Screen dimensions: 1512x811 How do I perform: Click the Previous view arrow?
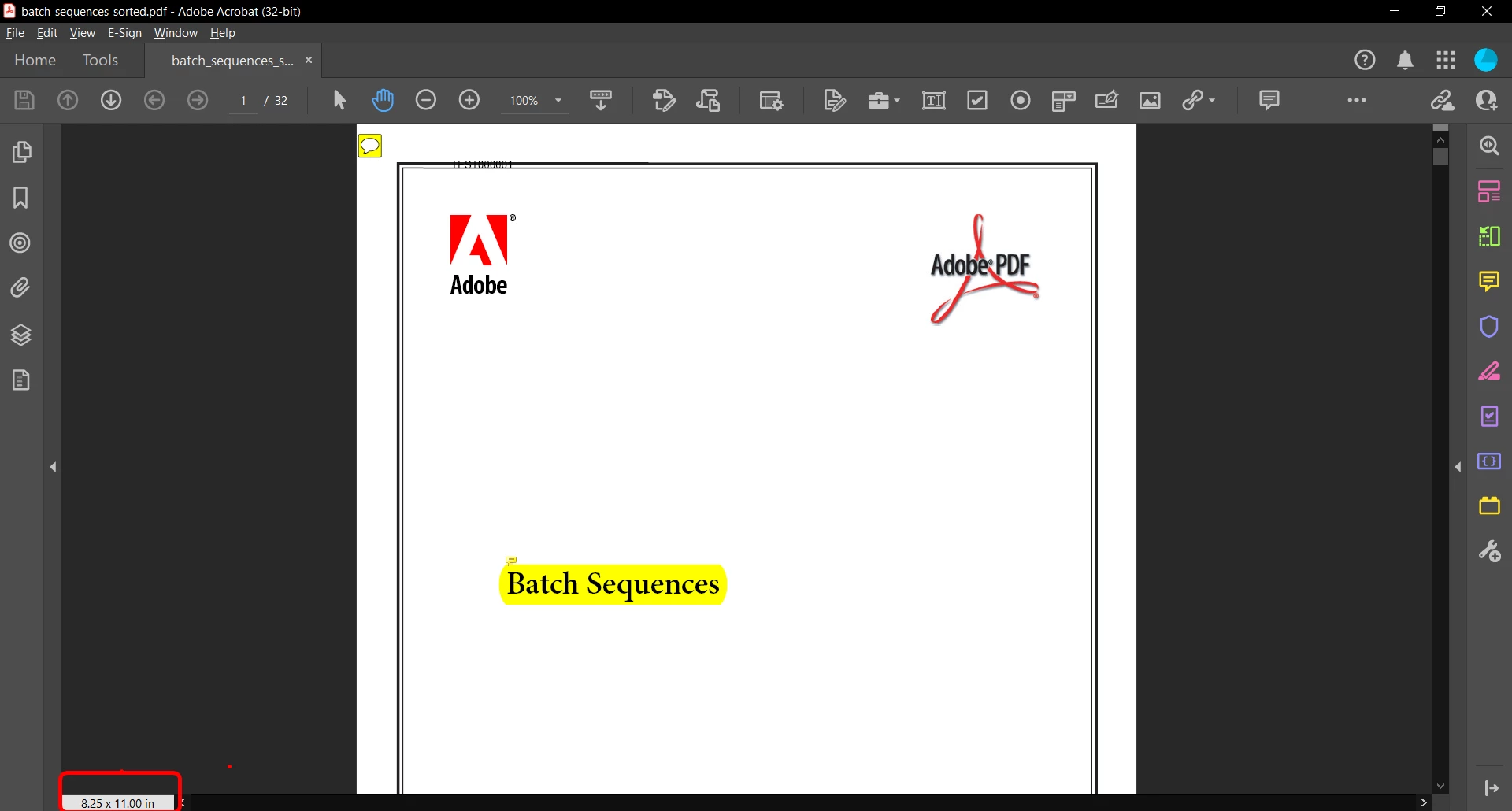pos(154,101)
